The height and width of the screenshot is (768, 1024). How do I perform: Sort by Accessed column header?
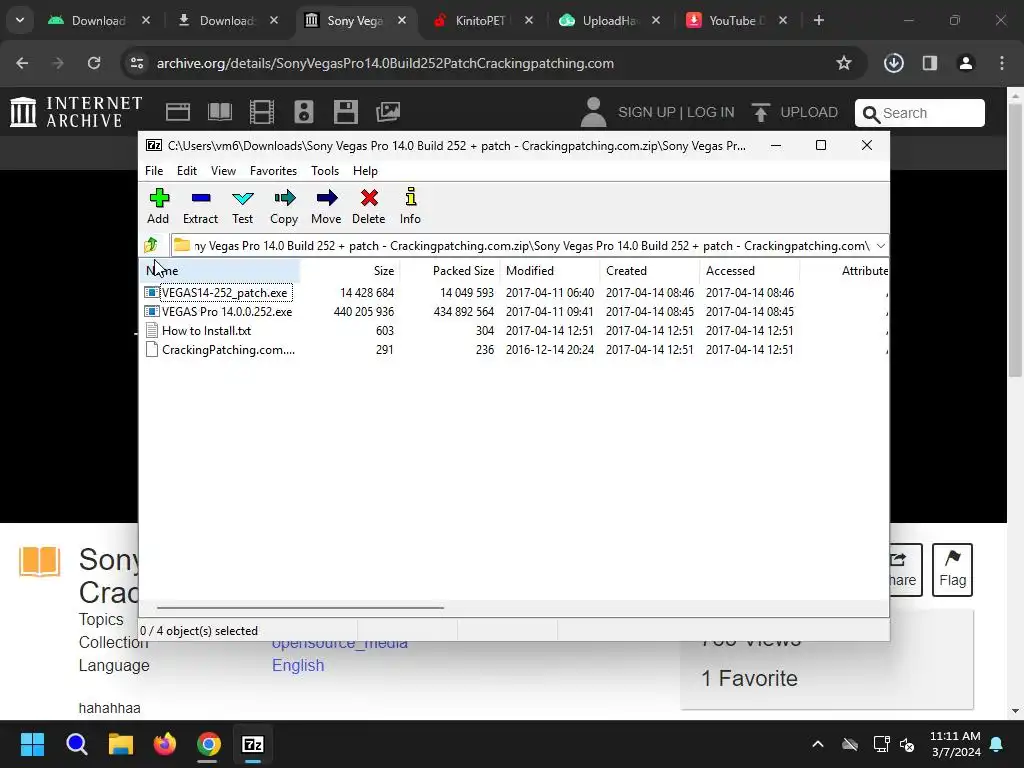750,270
